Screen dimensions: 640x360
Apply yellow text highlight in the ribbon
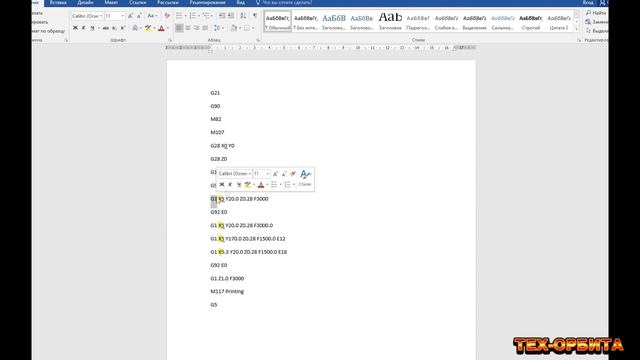(148, 28)
